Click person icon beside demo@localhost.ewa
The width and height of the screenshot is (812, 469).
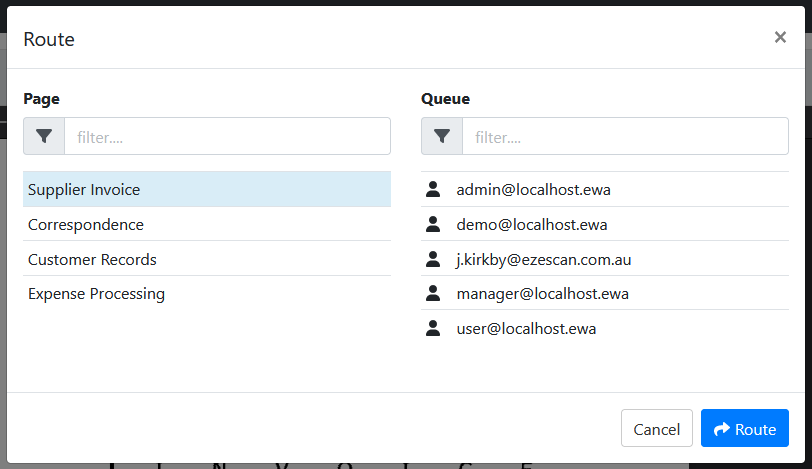[x=433, y=224]
